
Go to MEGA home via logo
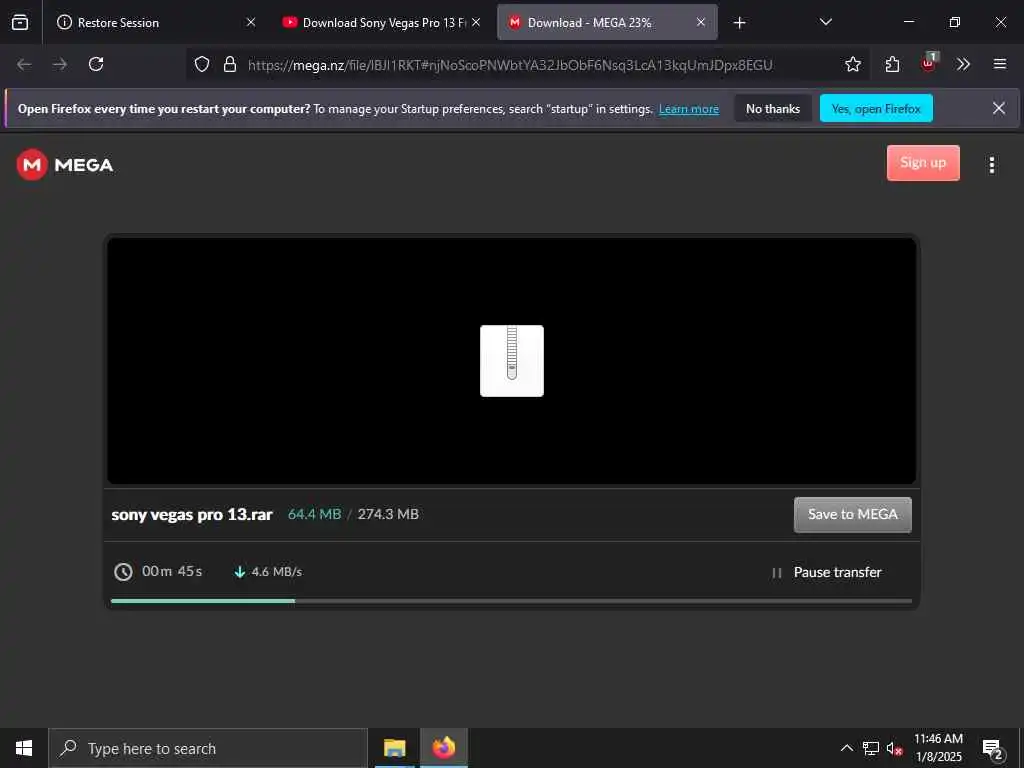click(65, 165)
